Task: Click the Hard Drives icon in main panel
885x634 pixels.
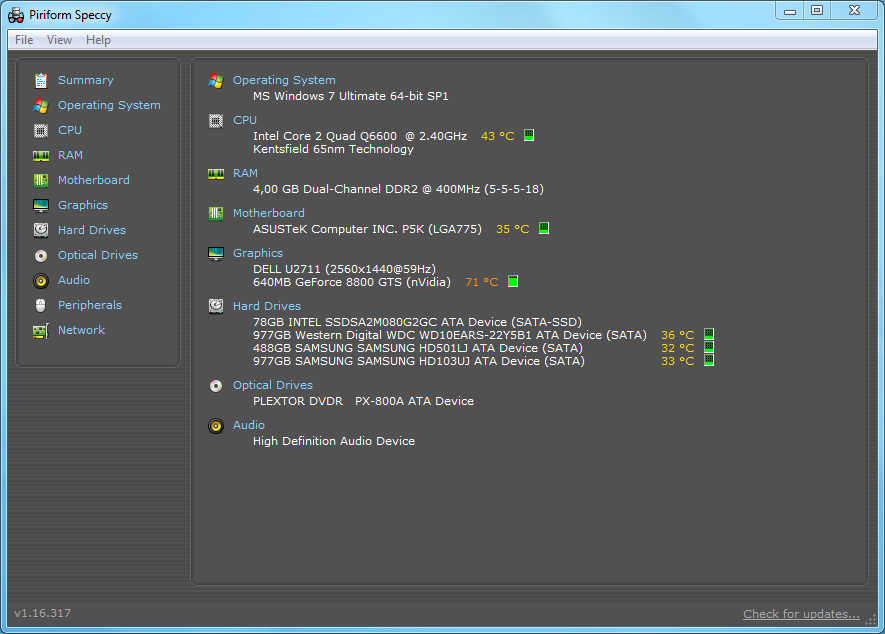Action: (216, 307)
